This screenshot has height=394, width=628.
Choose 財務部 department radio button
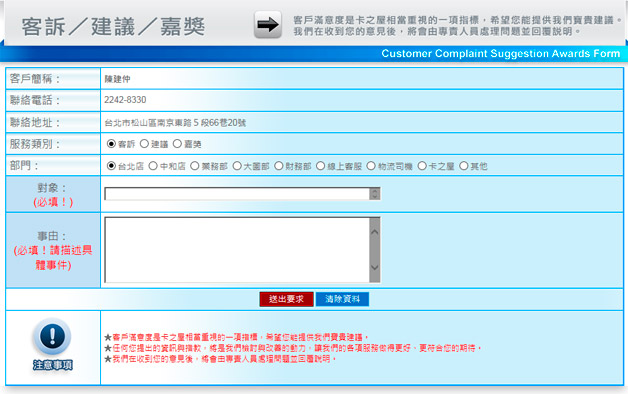tap(279, 166)
